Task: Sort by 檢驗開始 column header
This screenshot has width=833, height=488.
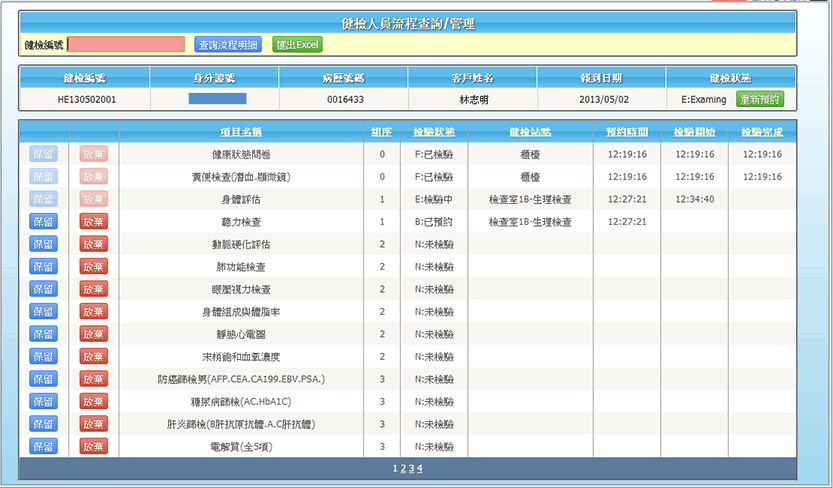Action: (x=694, y=132)
